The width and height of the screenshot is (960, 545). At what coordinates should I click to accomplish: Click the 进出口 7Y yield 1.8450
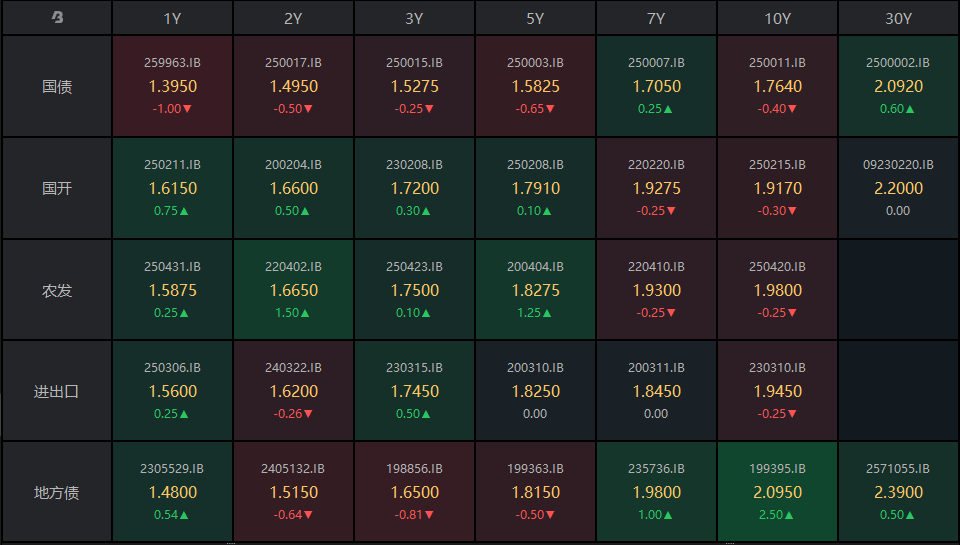tap(656, 391)
